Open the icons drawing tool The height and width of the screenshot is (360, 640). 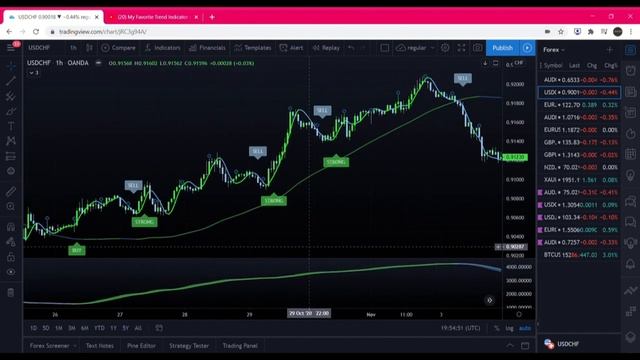[11, 171]
